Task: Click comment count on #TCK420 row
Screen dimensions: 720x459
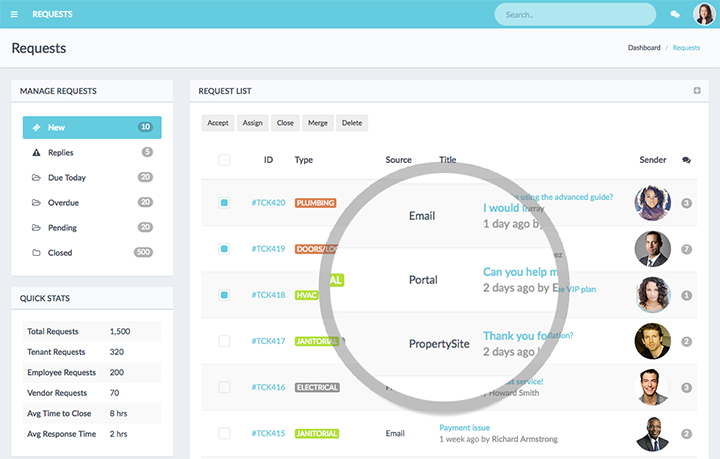Action: [686, 203]
